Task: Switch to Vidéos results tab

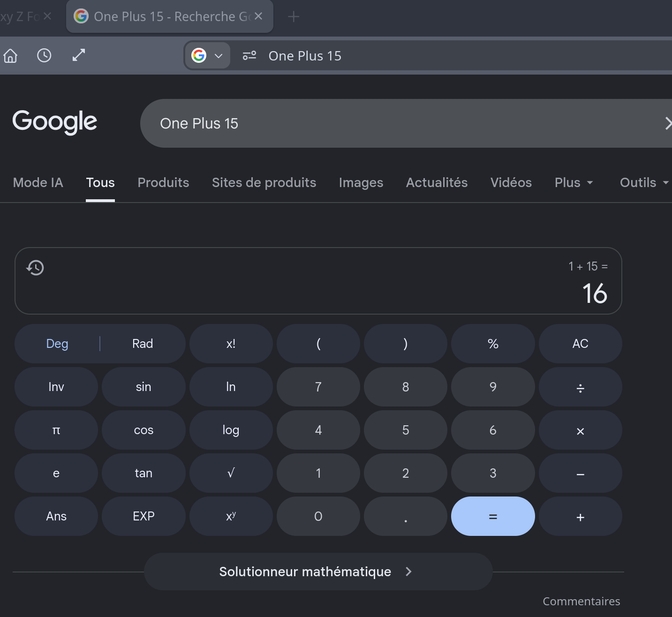Action: pyautogui.click(x=511, y=183)
